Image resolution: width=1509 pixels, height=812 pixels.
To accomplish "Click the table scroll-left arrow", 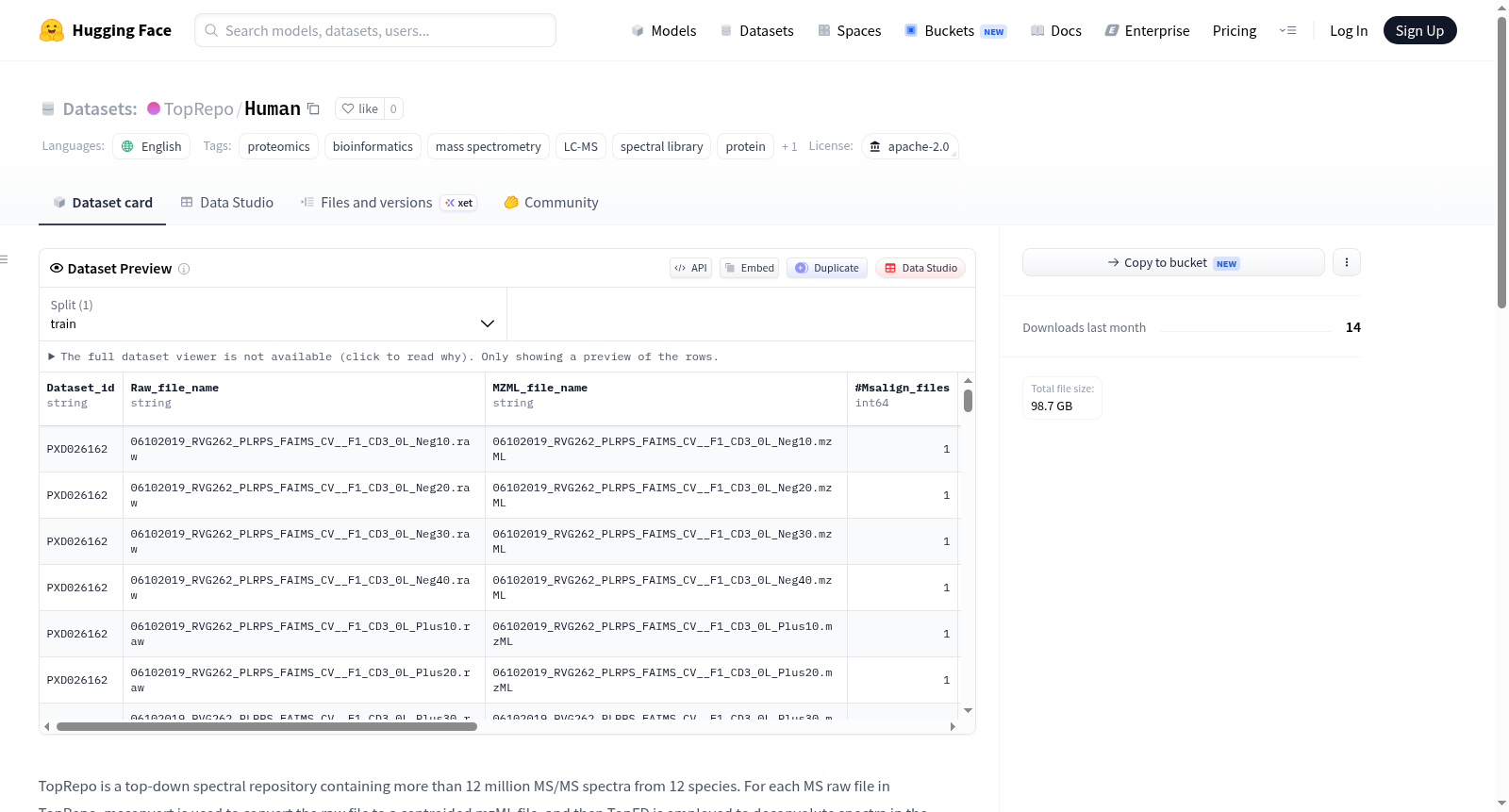I will point(47,726).
